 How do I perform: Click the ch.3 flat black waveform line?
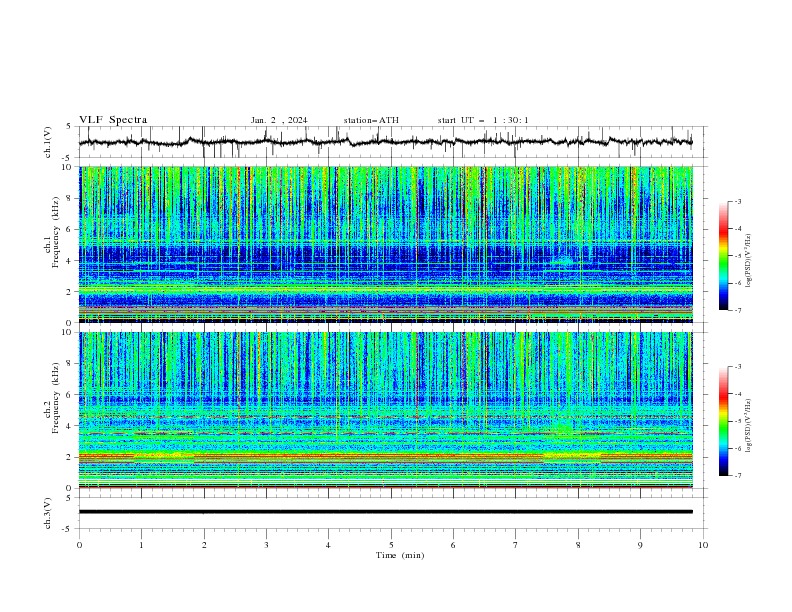[x=386, y=512]
